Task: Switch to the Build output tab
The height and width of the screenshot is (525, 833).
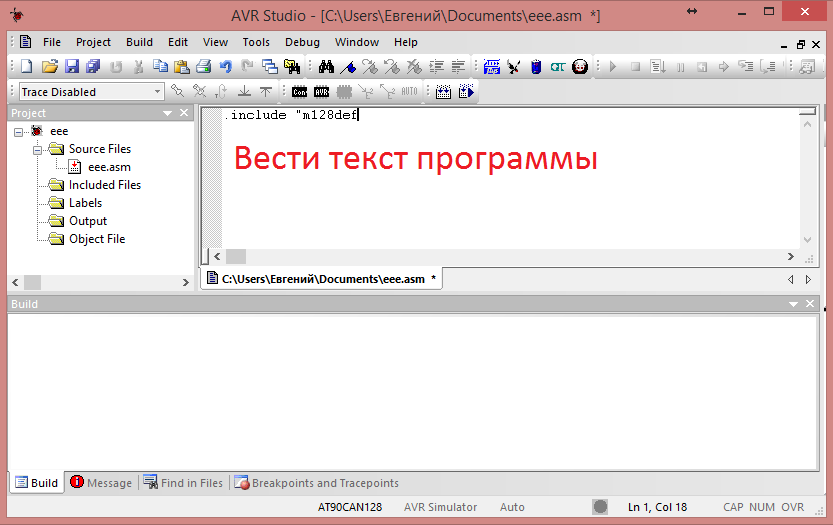Action: coord(37,482)
